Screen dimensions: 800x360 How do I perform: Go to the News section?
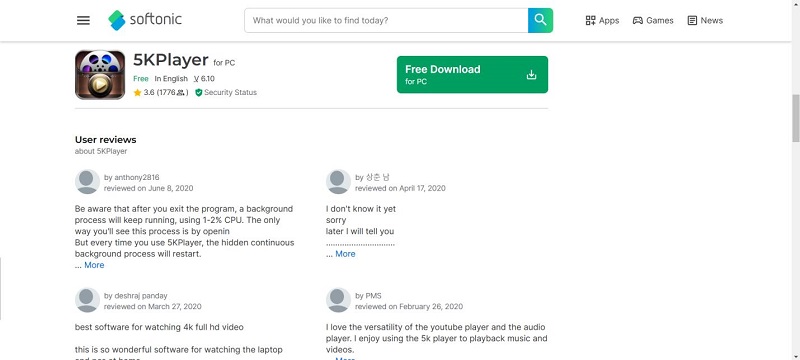tap(705, 20)
